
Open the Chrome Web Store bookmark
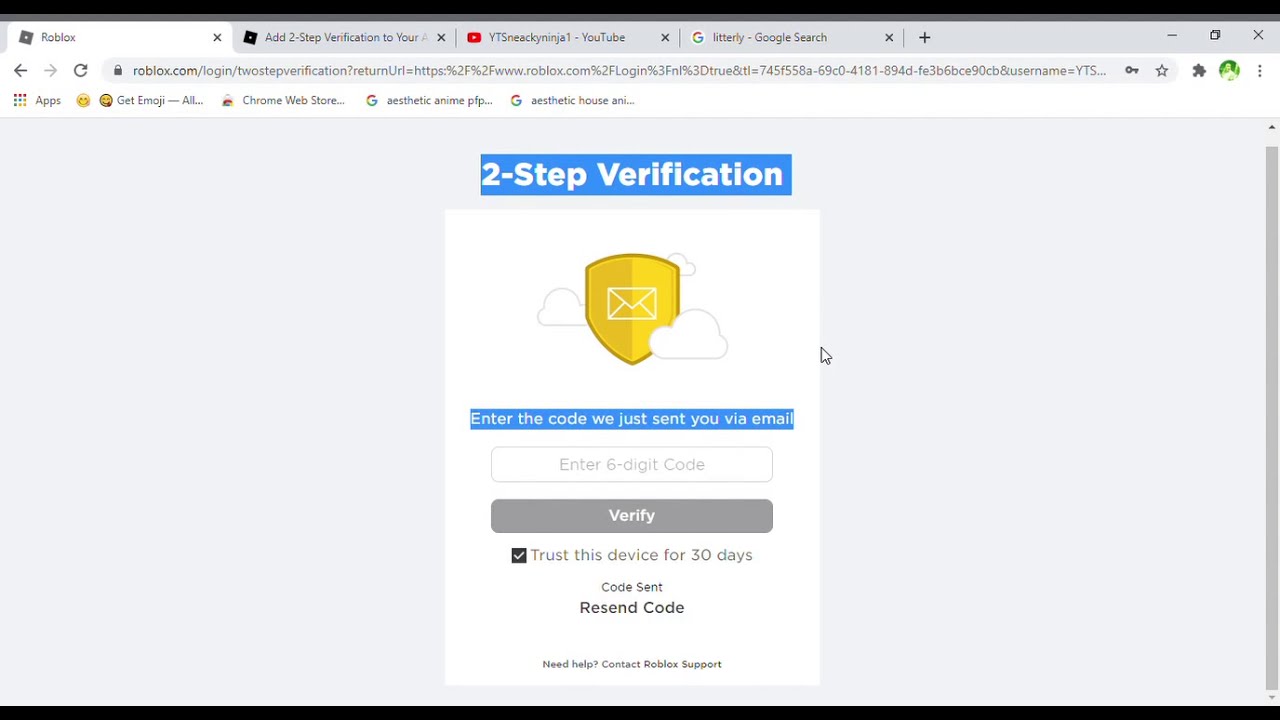(x=283, y=100)
